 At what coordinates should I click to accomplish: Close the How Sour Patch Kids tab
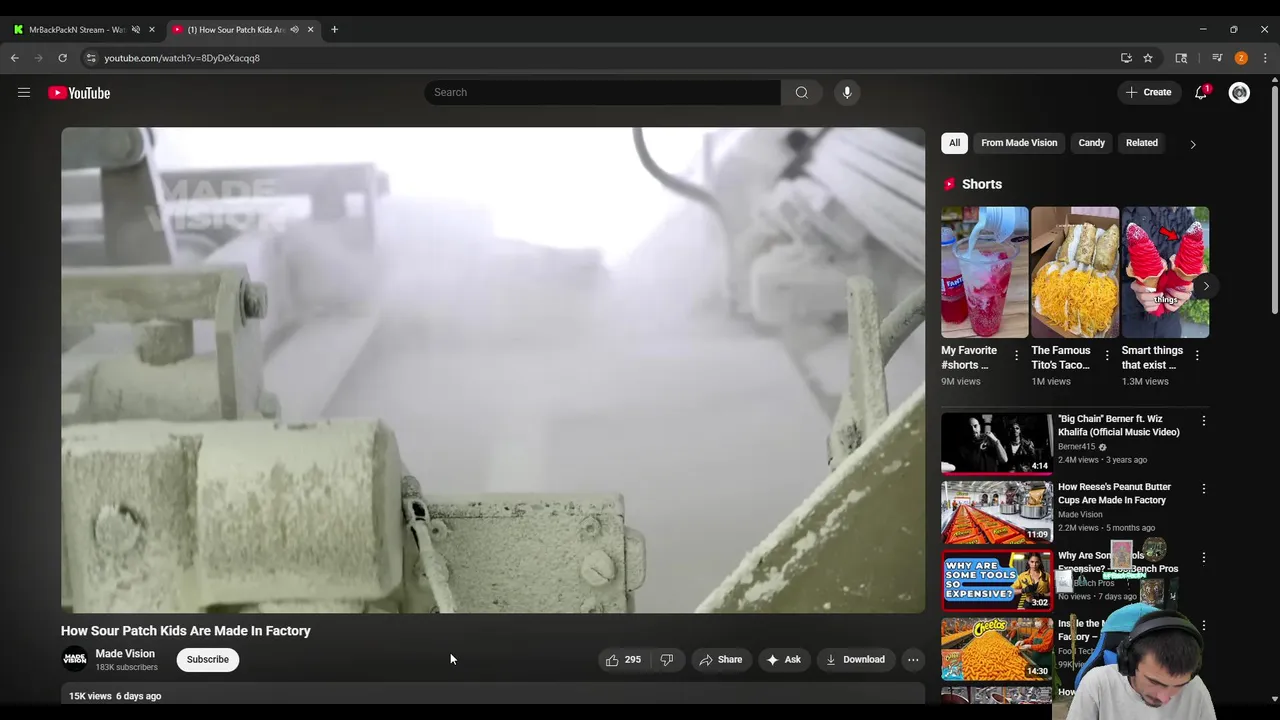pos(310,30)
